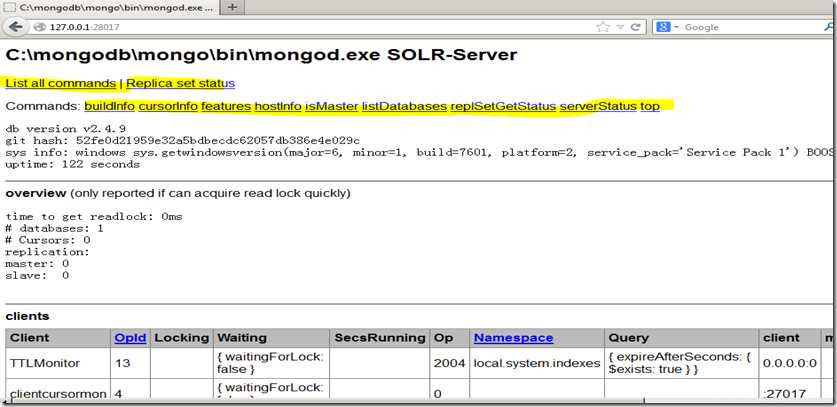Run the buildInfo command link
This screenshot has width=837, height=407.
point(109,106)
